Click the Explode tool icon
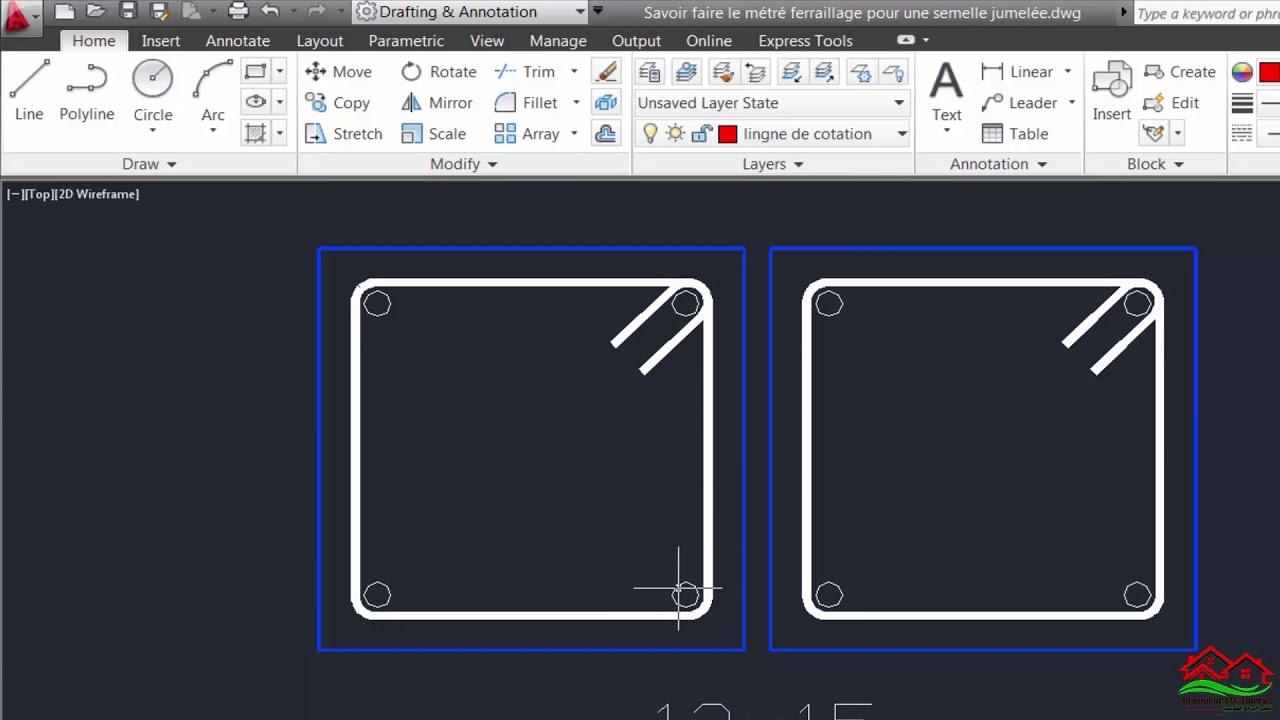 pyautogui.click(x=605, y=103)
